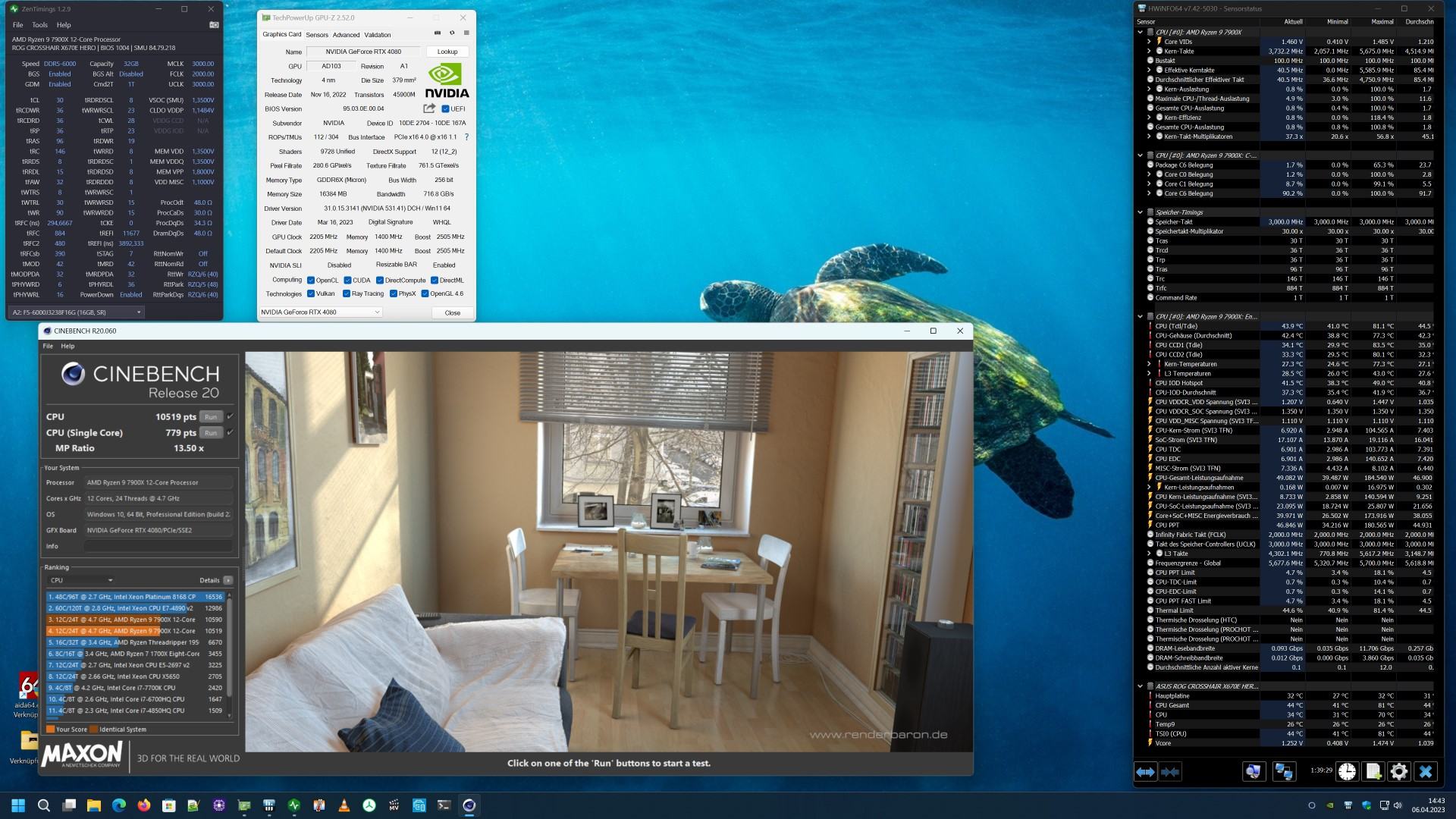Click HWiNFO collapse columns arrows icon
This screenshot has height=819, width=1456.
click(1170, 772)
